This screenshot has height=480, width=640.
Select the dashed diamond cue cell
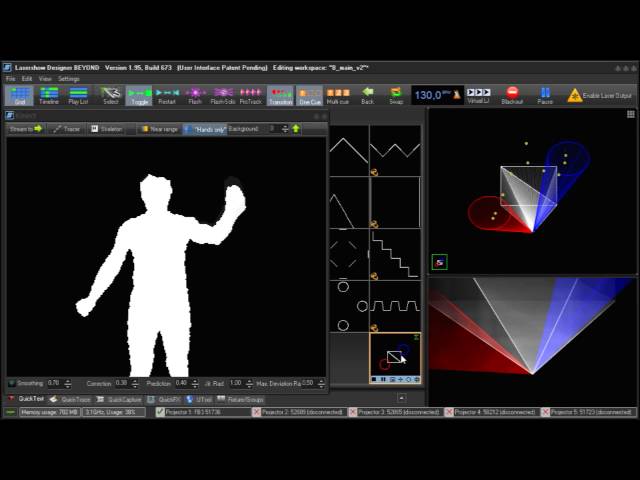[349, 254]
